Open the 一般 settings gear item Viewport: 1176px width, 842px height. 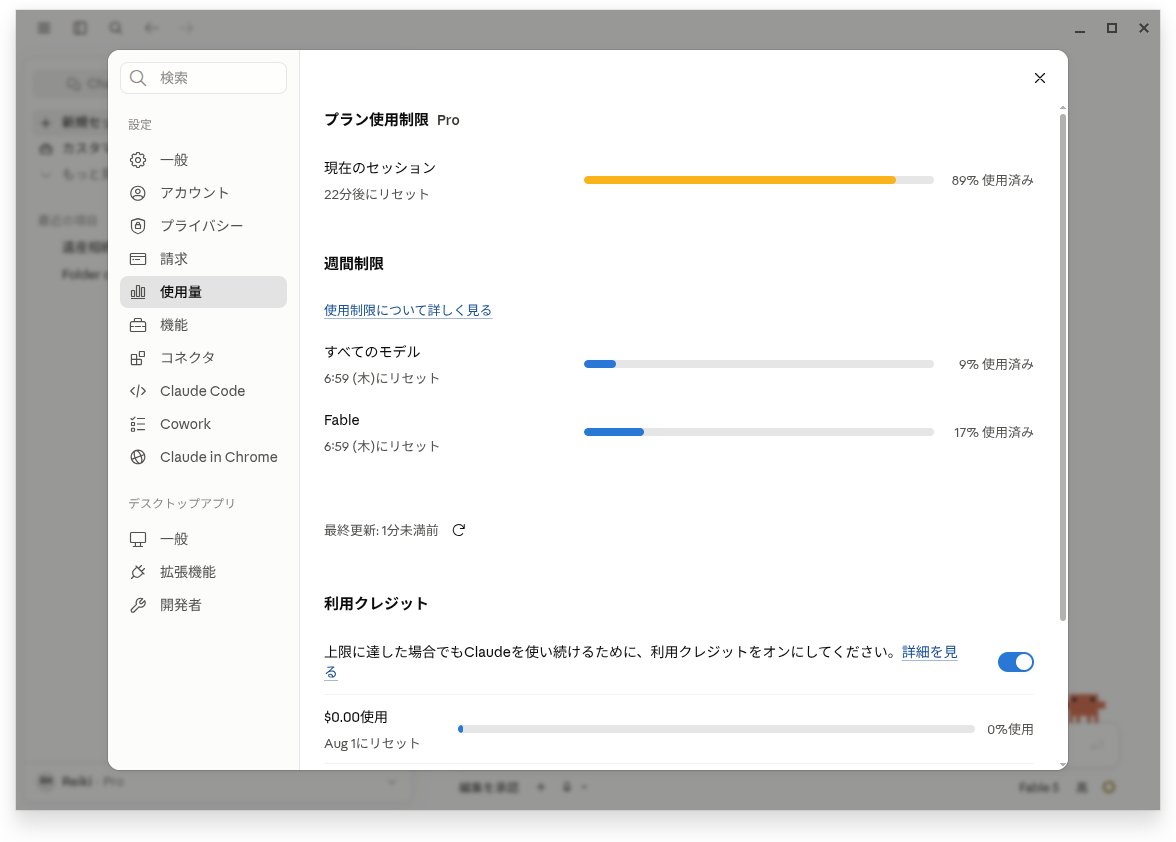click(x=203, y=160)
